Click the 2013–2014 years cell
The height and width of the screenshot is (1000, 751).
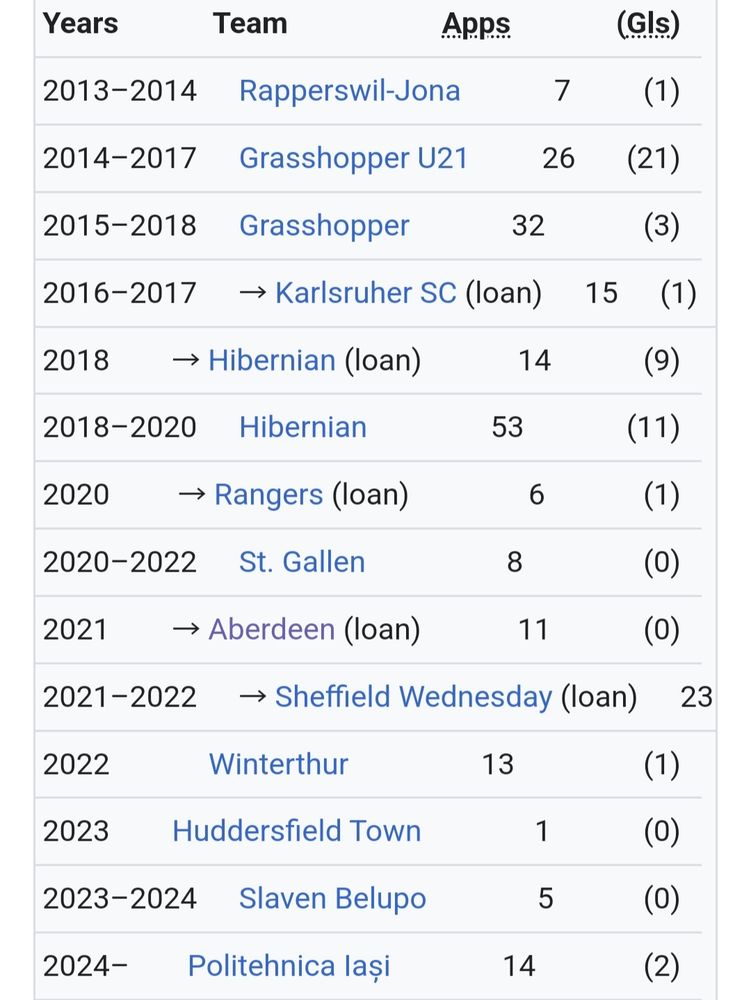[x=120, y=91]
